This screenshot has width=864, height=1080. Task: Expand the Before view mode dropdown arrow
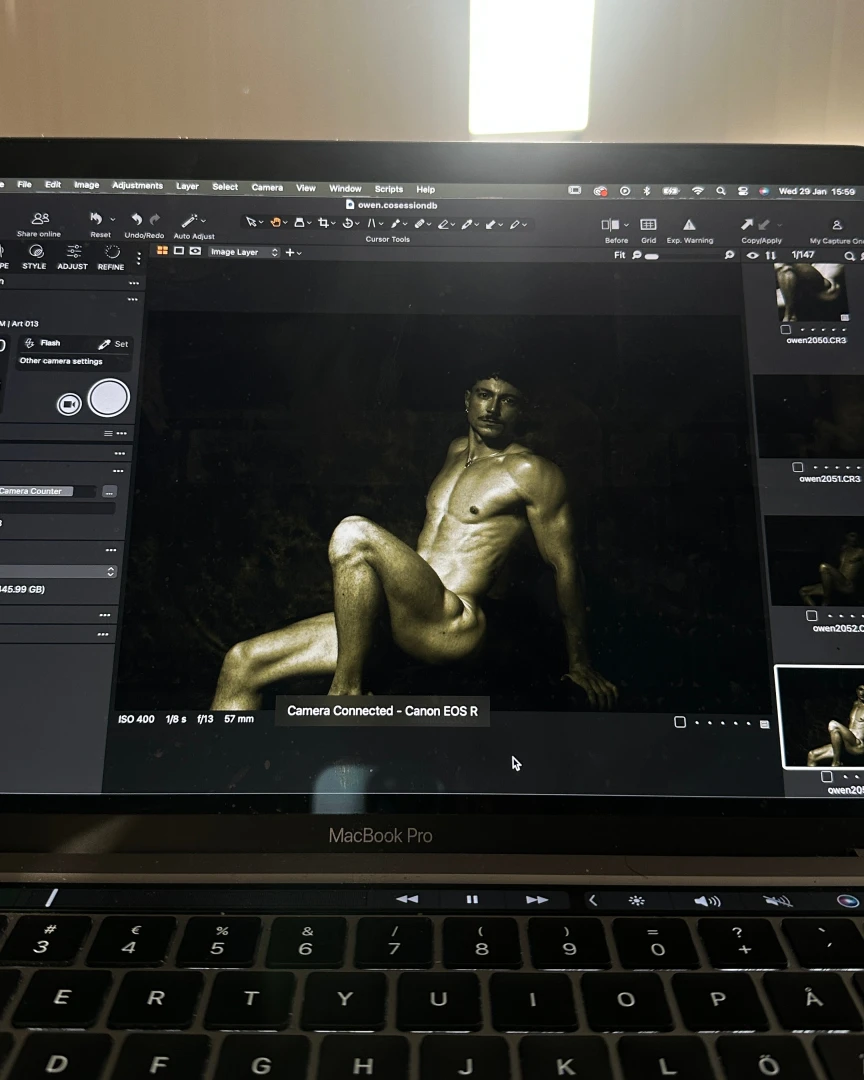(x=626, y=225)
